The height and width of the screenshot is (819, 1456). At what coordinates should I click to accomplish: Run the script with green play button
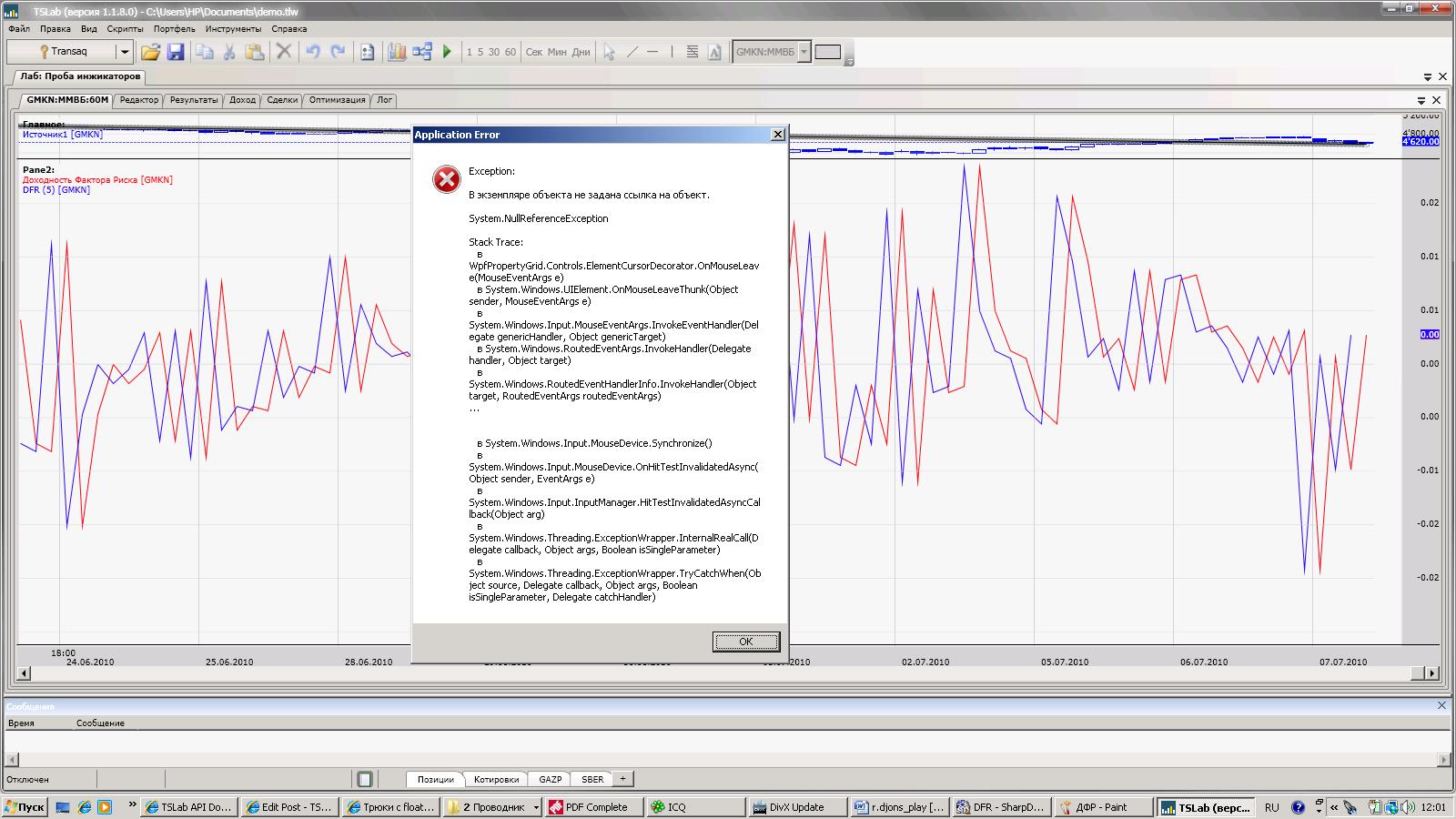click(x=447, y=52)
